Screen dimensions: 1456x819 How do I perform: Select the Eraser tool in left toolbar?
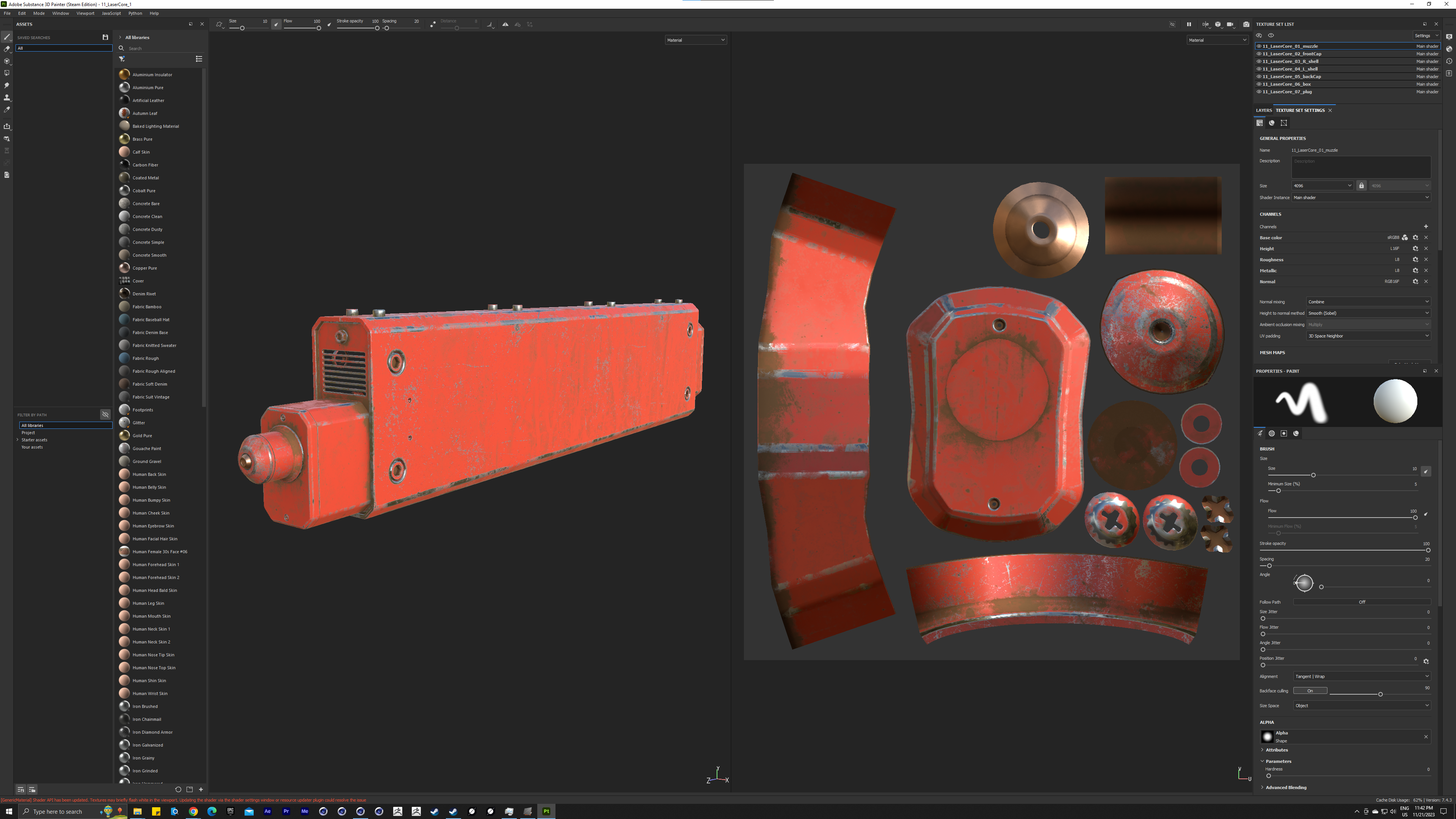tap(7, 49)
